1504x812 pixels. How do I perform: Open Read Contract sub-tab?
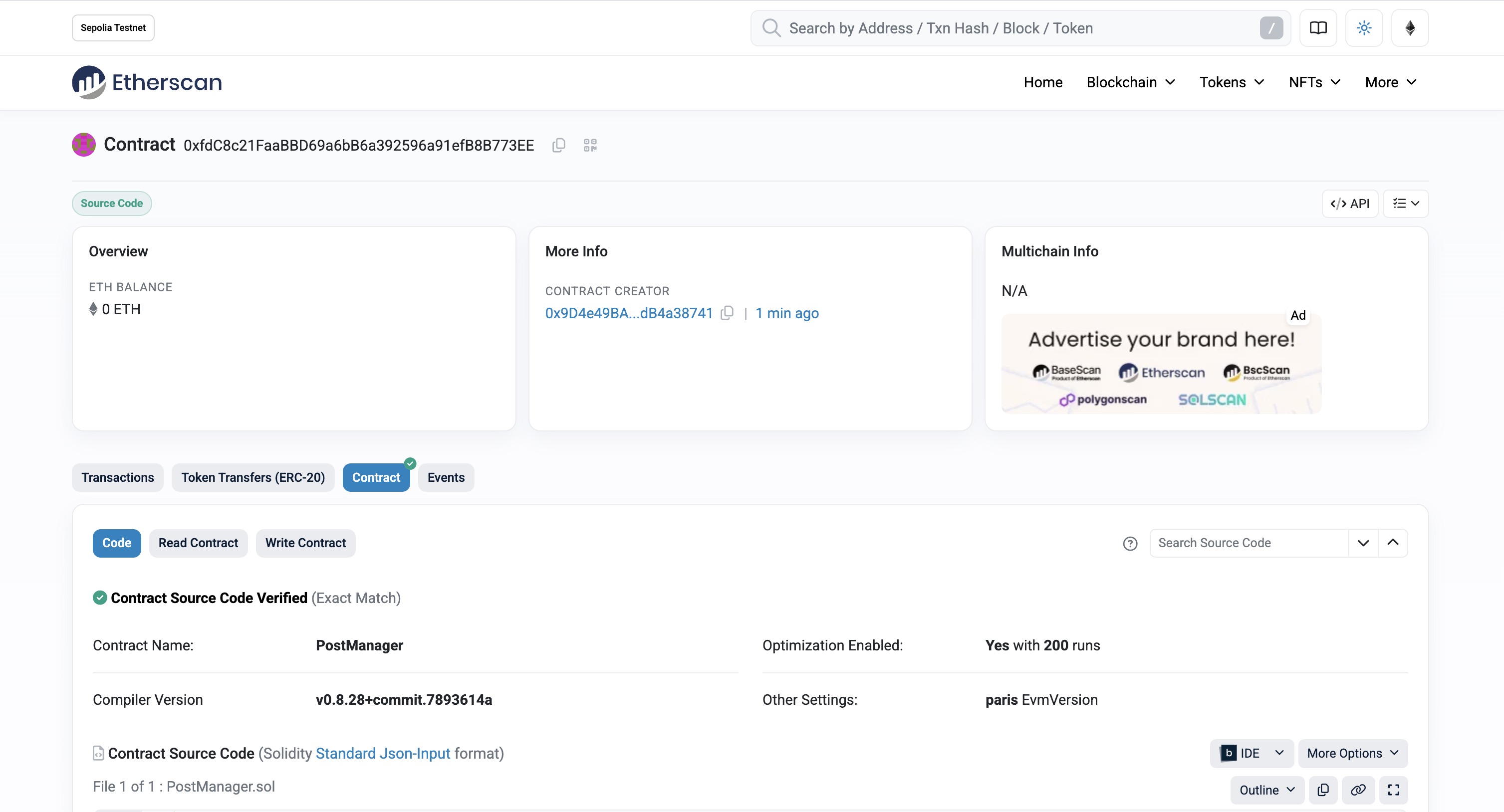pyautogui.click(x=199, y=544)
